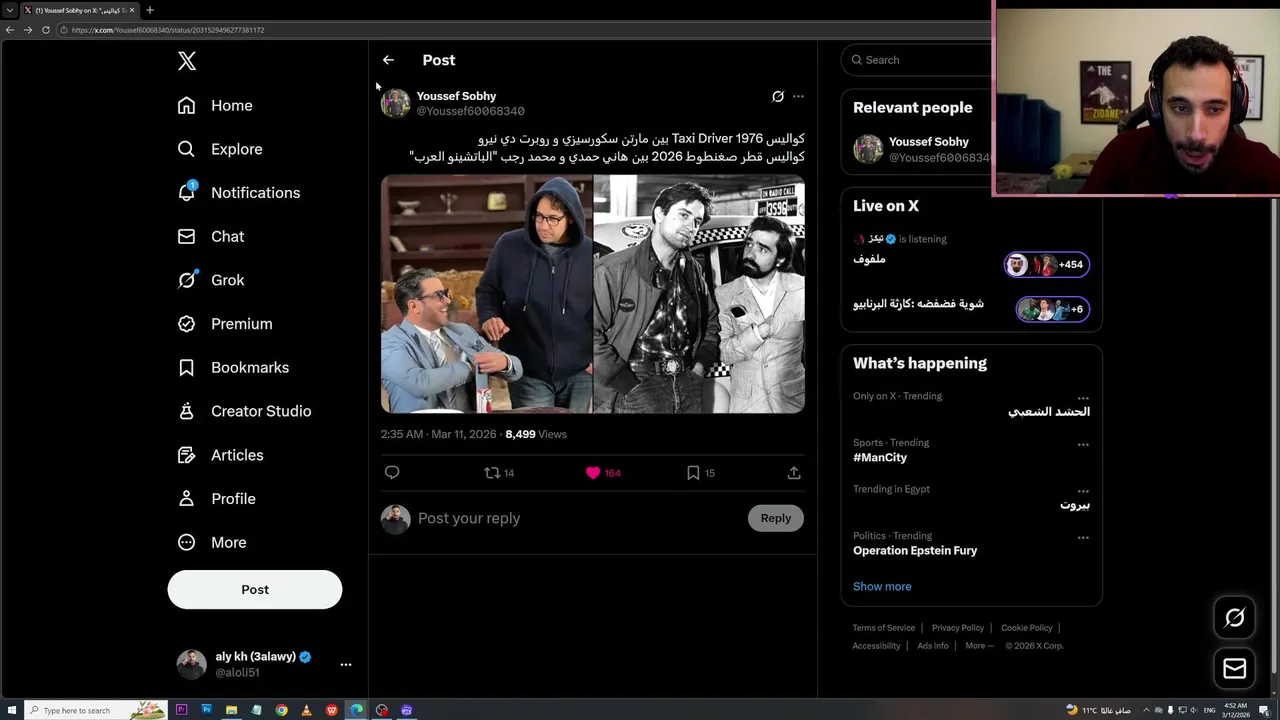Click the large Post button in sidebar
Image resolution: width=1280 pixels, height=720 pixels.
255,589
